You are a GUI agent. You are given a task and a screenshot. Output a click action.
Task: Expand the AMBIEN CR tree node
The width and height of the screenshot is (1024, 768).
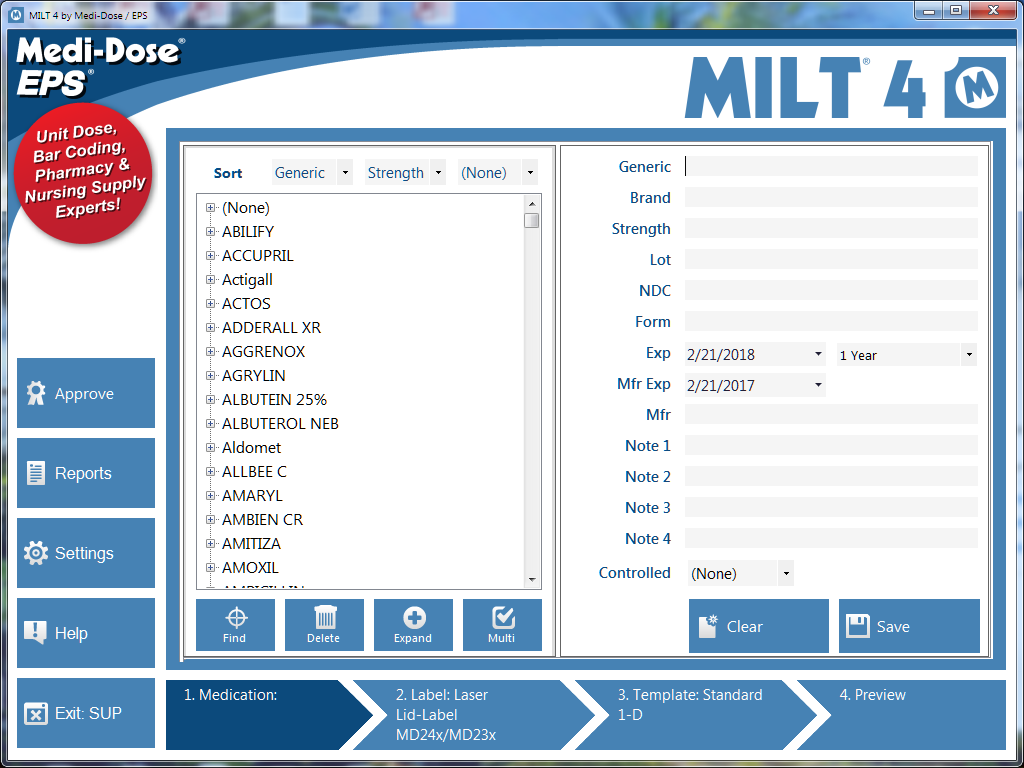click(x=210, y=520)
